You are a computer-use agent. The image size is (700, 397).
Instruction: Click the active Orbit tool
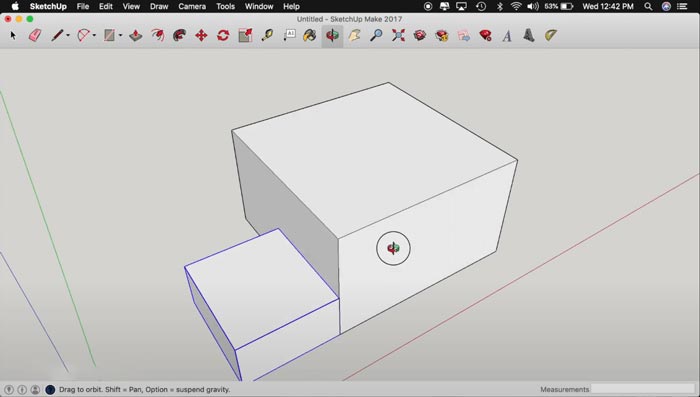click(x=332, y=35)
